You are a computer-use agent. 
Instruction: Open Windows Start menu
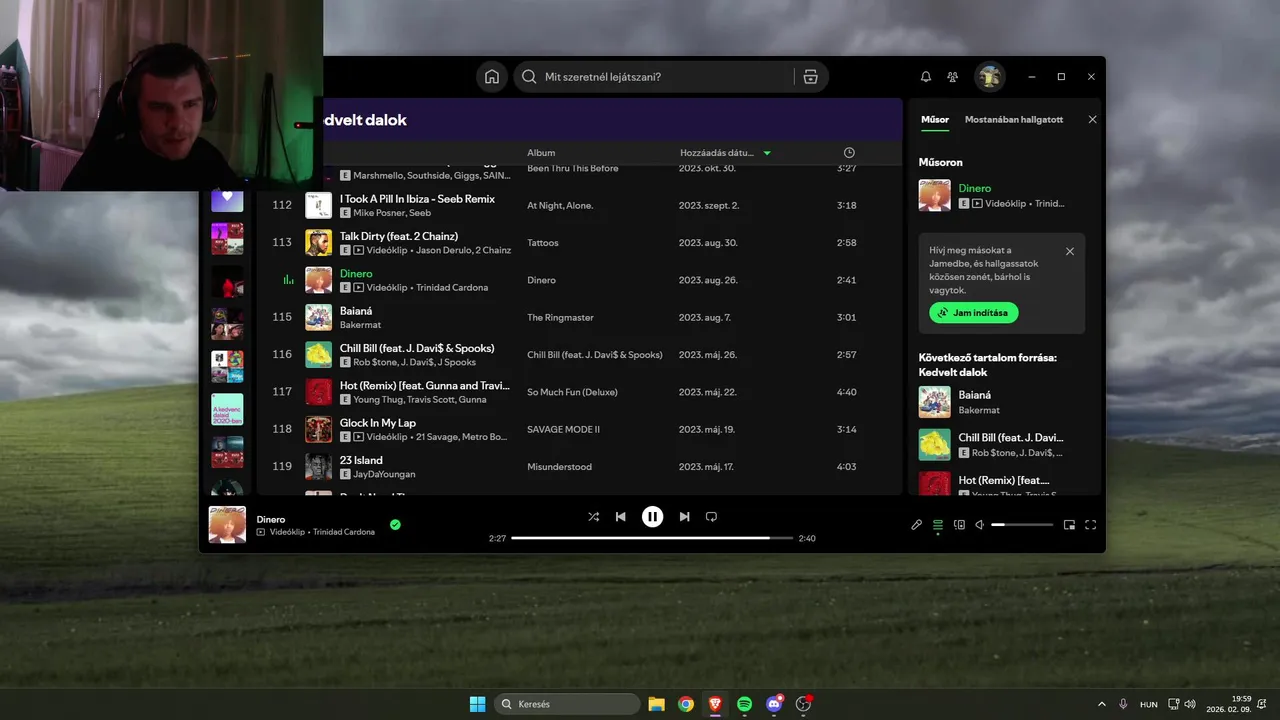tap(478, 704)
